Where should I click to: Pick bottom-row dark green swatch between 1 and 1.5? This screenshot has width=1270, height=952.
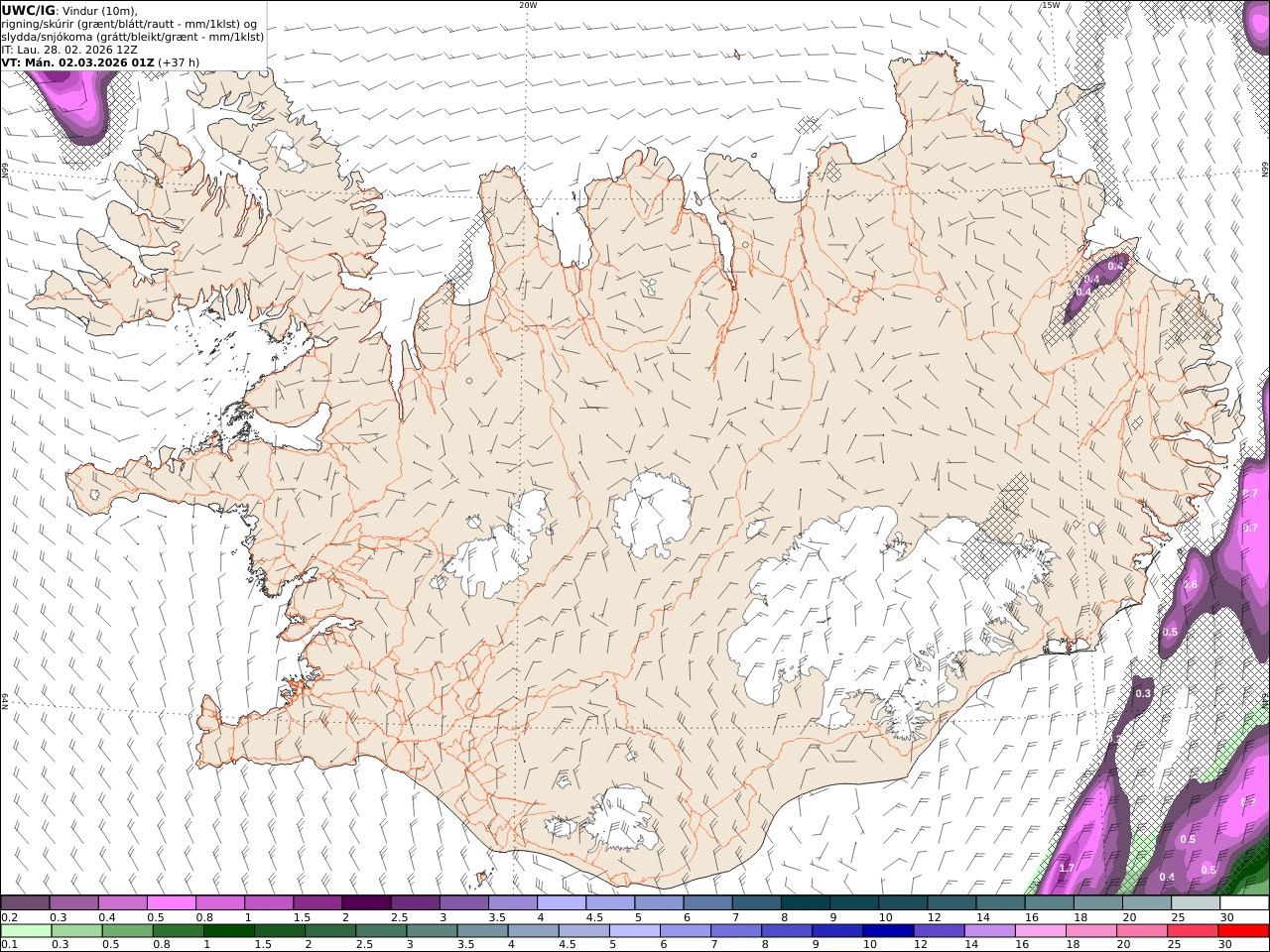pyautogui.click(x=229, y=930)
